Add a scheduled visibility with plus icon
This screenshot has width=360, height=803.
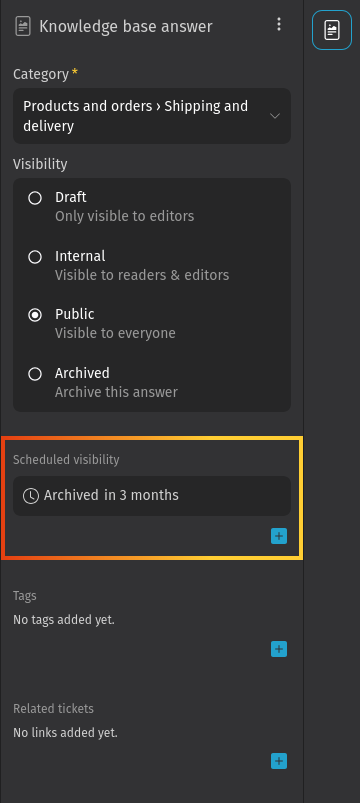279,536
